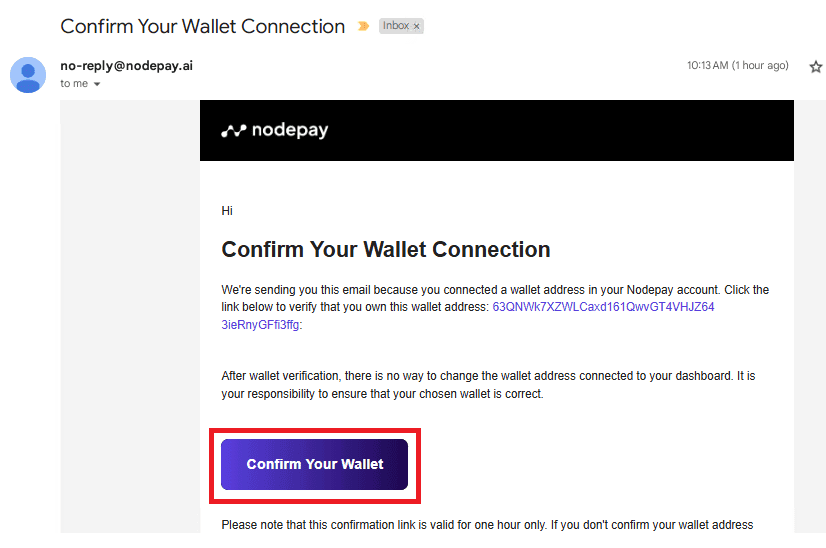
Task: Click the email subject line at top
Action: (203, 26)
